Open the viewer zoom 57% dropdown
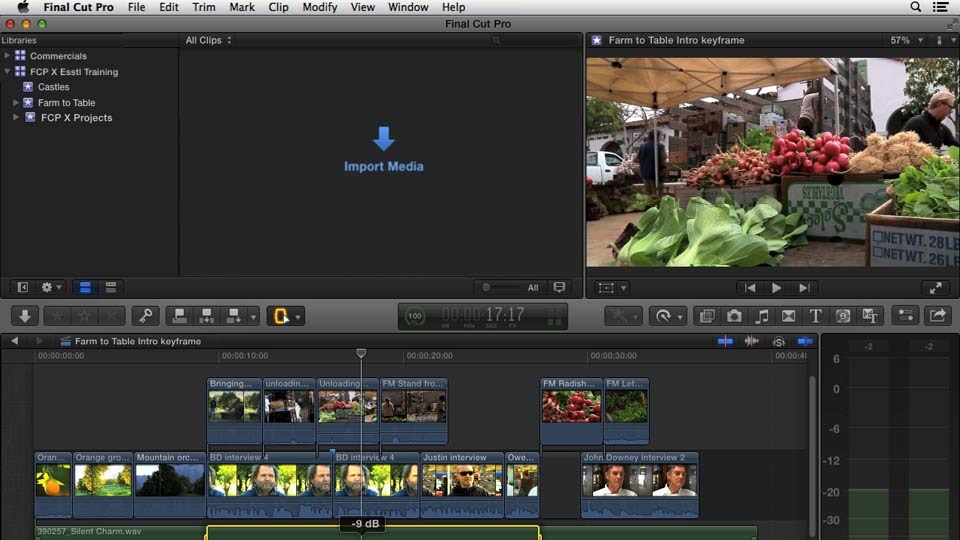960x540 pixels. click(x=904, y=40)
